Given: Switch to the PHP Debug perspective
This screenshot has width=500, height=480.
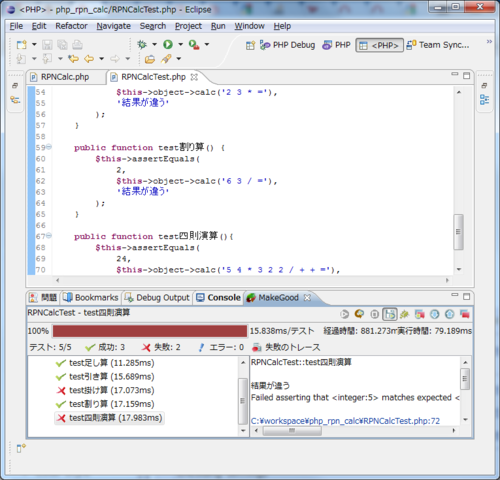Looking at the screenshot, I should (287, 45).
